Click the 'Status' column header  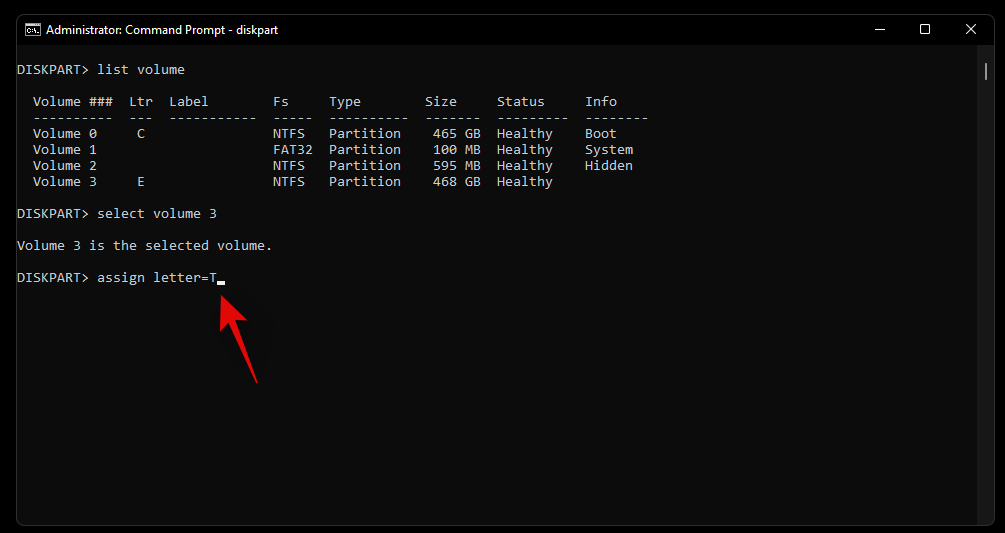pyautogui.click(x=521, y=102)
